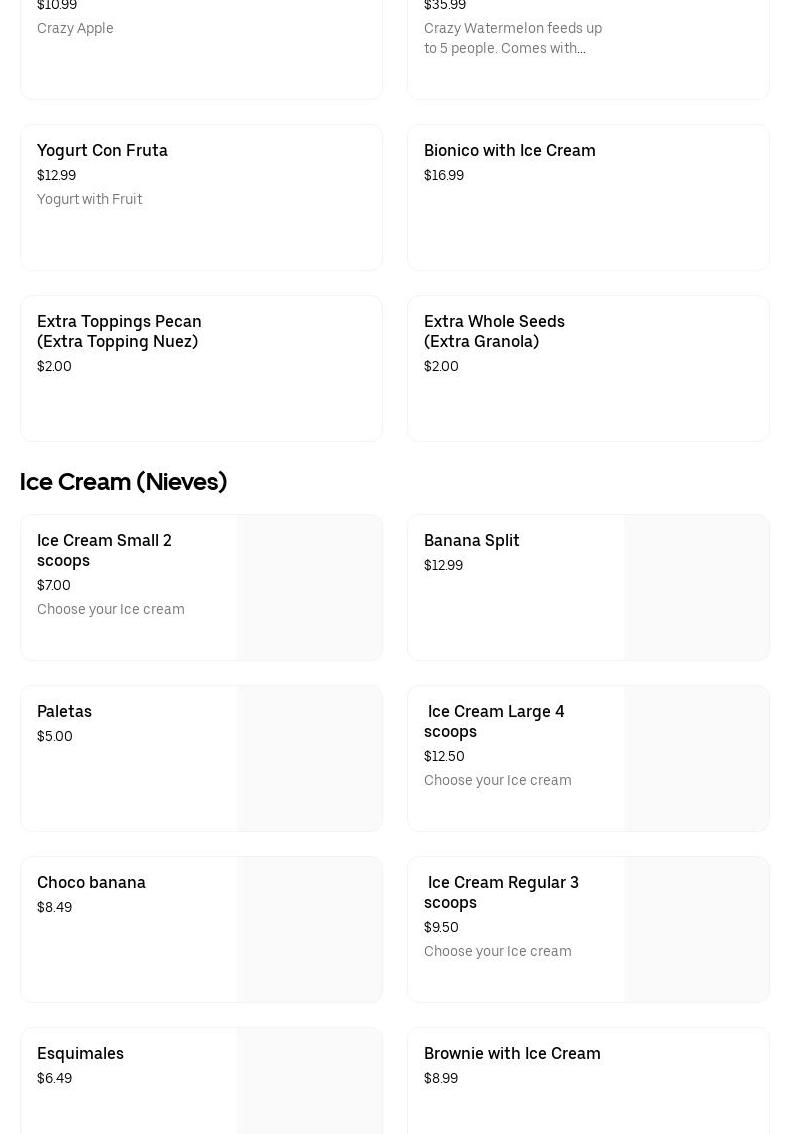Click the Ice Cream Regular 3 scoops title

[502, 892]
